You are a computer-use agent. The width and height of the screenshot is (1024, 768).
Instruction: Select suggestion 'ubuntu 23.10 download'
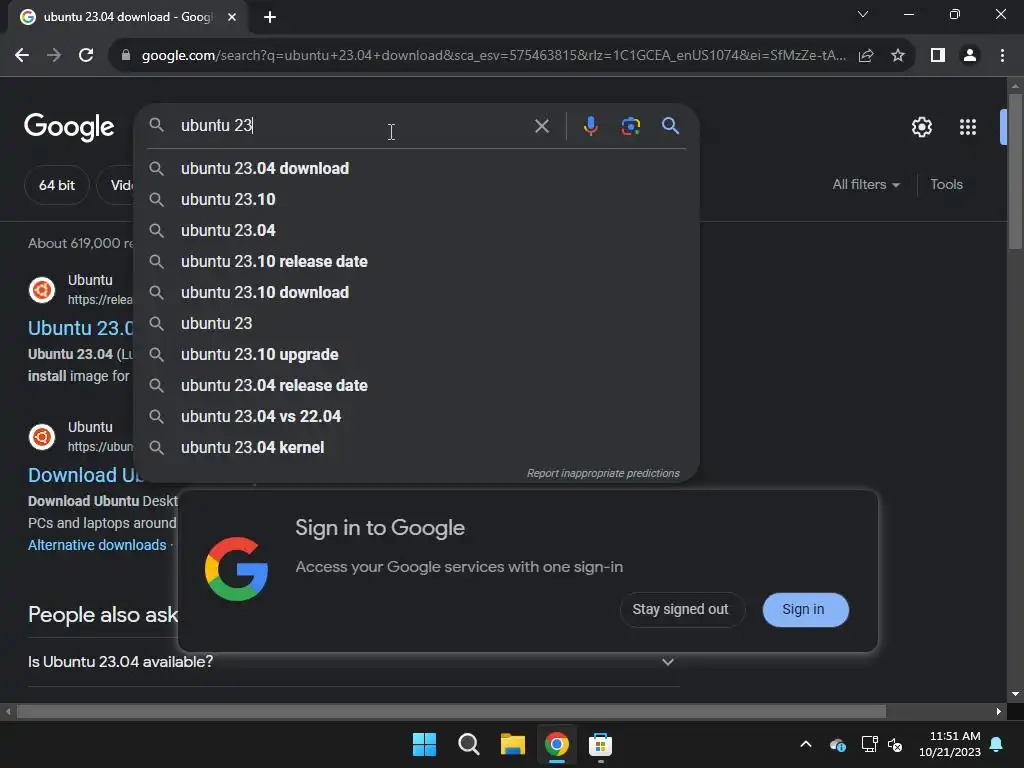coord(416,293)
